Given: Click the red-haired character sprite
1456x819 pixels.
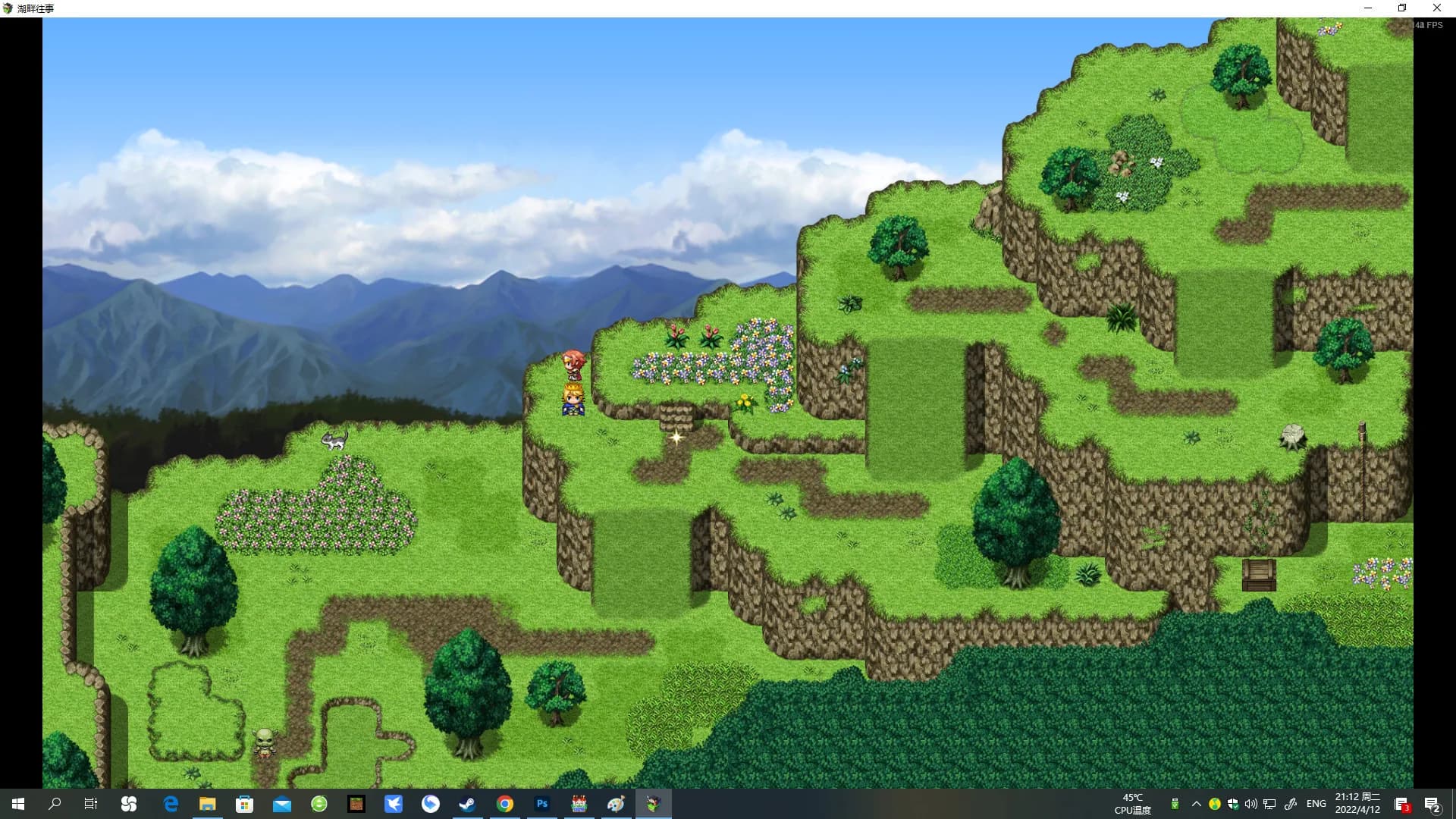Looking at the screenshot, I should point(573,365).
